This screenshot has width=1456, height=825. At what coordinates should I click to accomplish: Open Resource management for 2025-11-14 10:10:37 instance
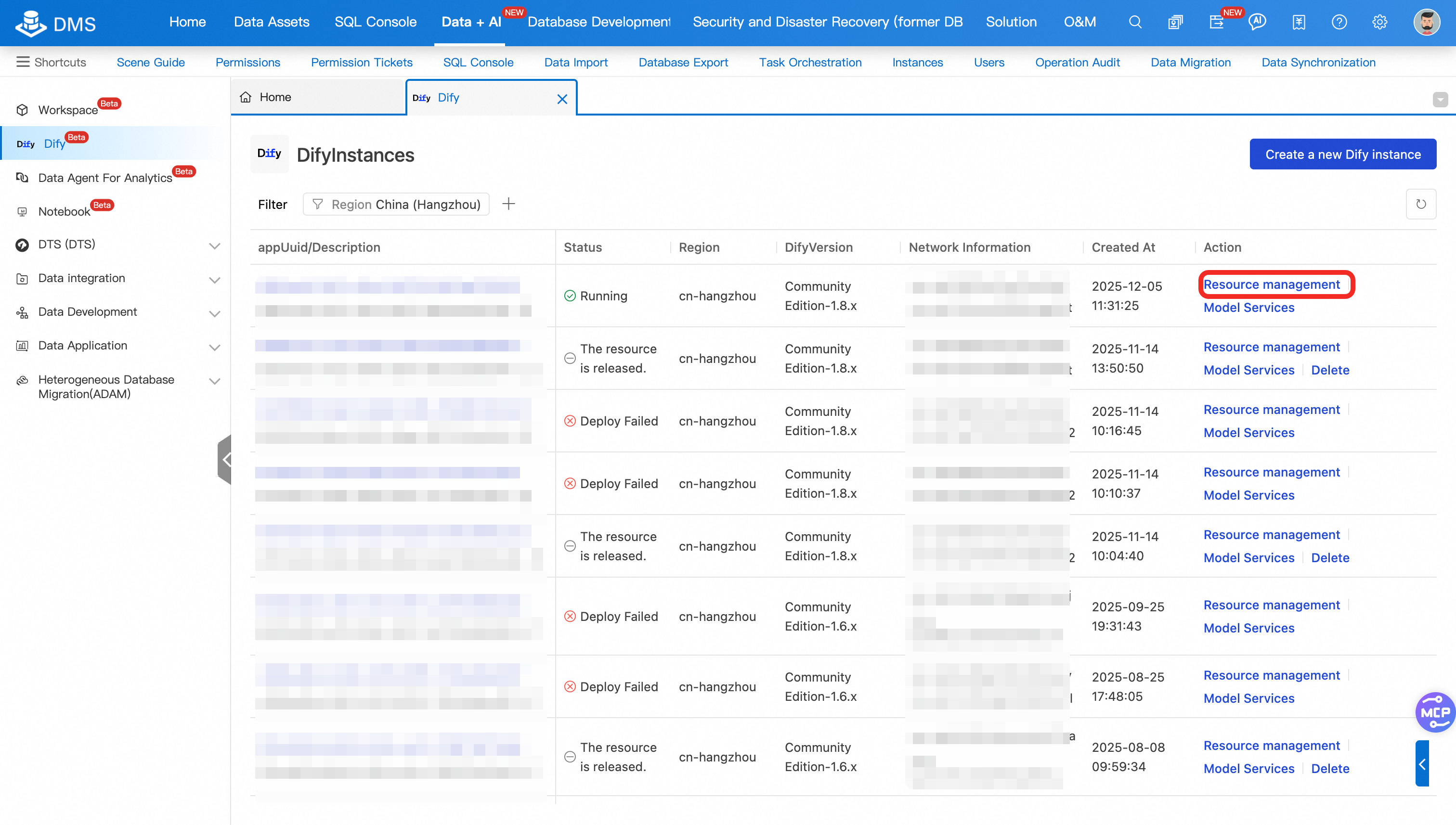pyautogui.click(x=1271, y=472)
